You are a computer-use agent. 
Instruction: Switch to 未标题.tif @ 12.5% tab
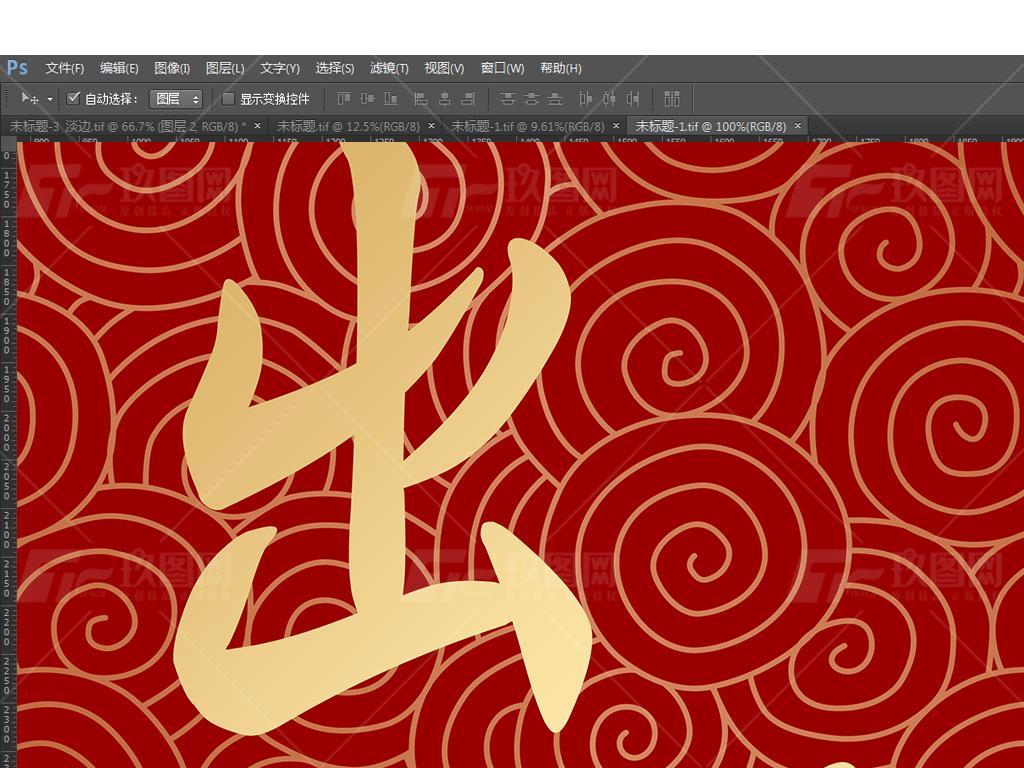tap(348, 126)
